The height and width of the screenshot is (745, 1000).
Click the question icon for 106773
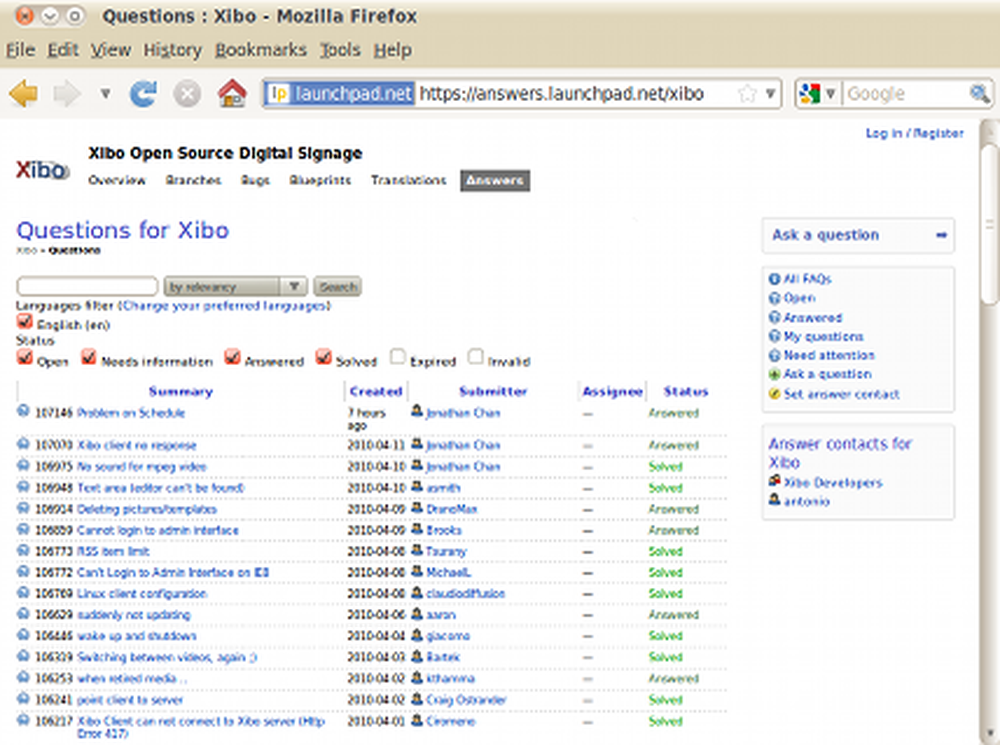(x=23, y=550)
